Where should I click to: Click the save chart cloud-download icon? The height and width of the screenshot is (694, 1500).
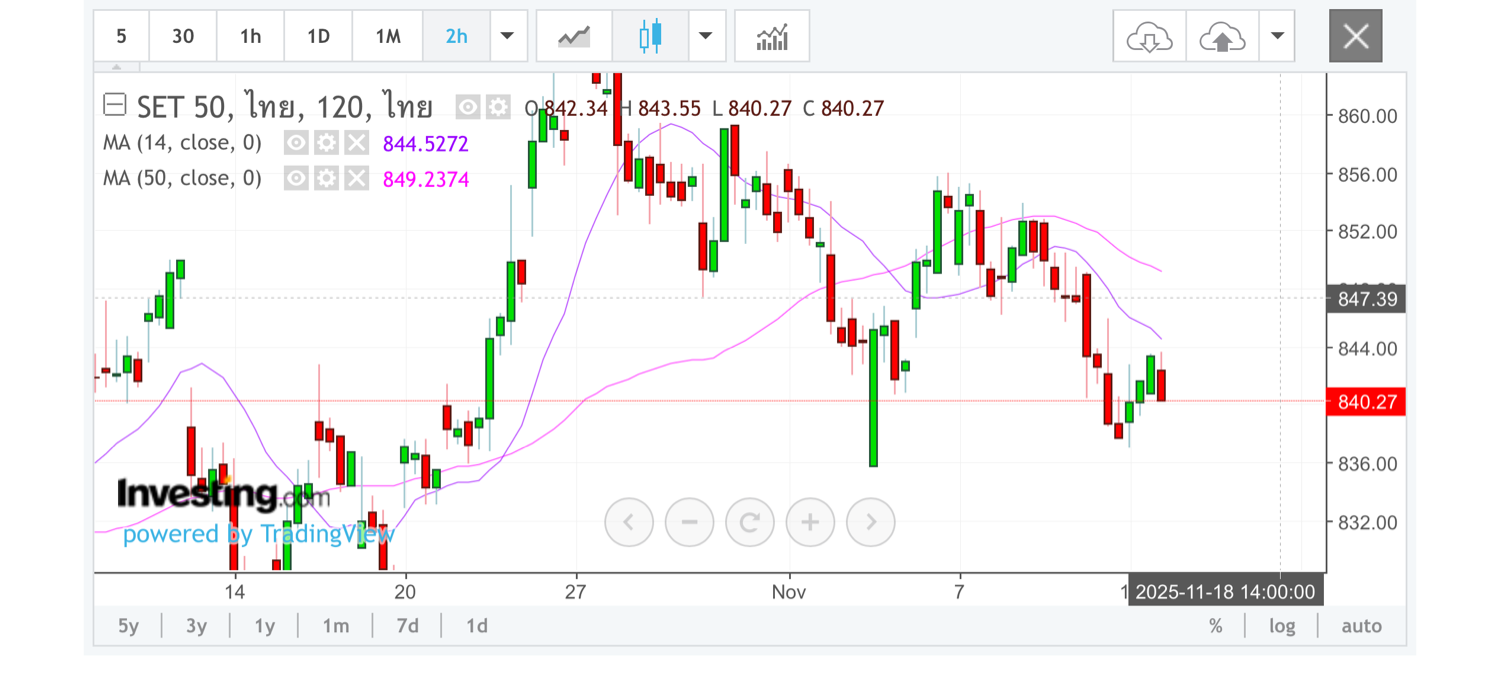point(1149,37)
